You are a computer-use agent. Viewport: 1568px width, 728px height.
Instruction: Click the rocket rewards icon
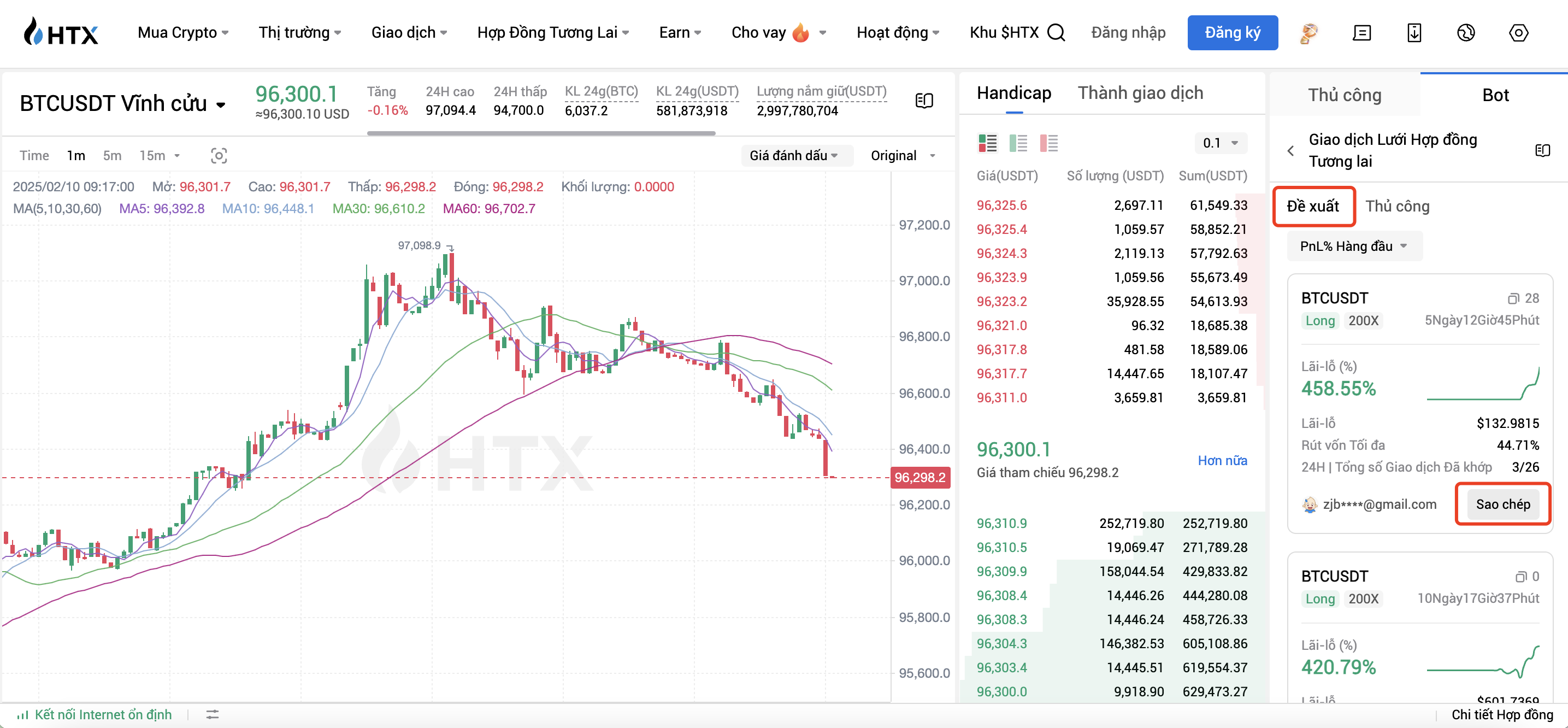coord(1308,33)
